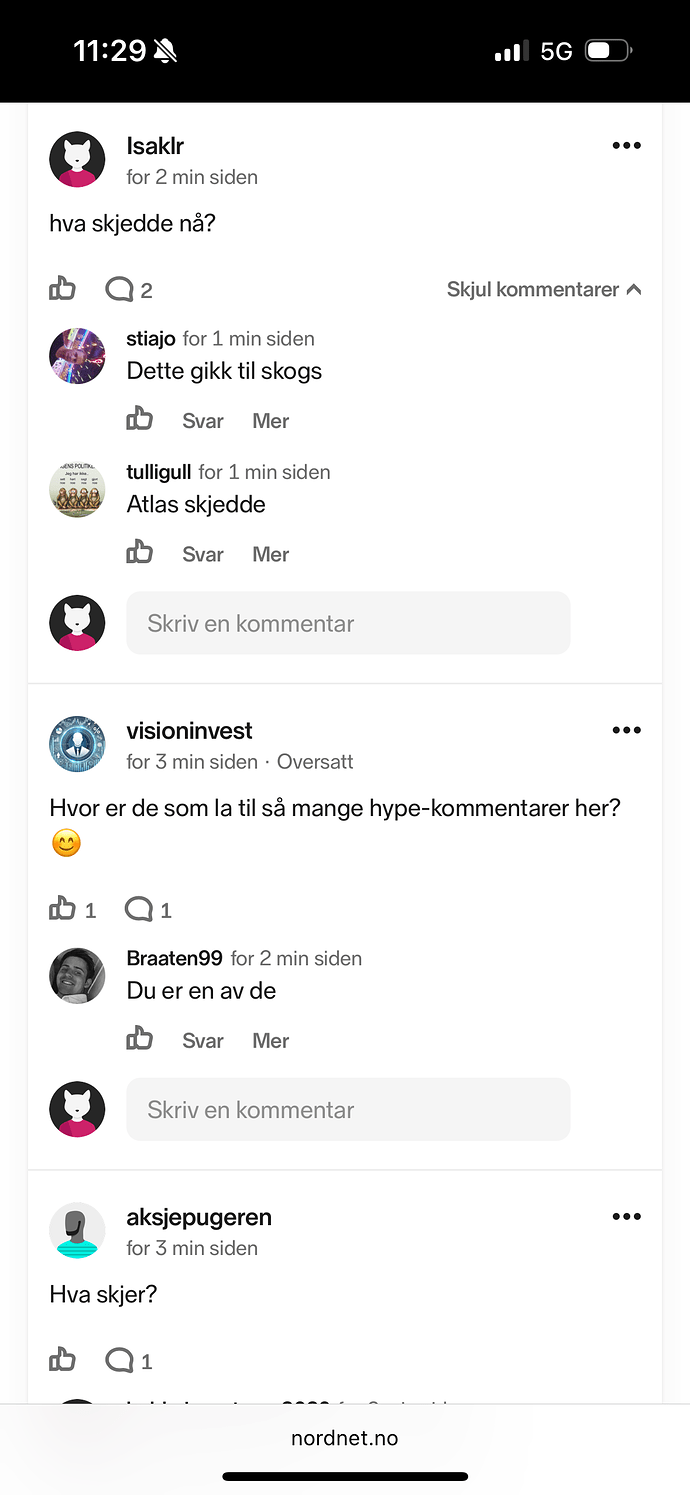Image resolution: width=690 pixels, height=1495 pixels.
Task: Like stiajo's comment "Dette gikk til skogs"
Action: 139,420
